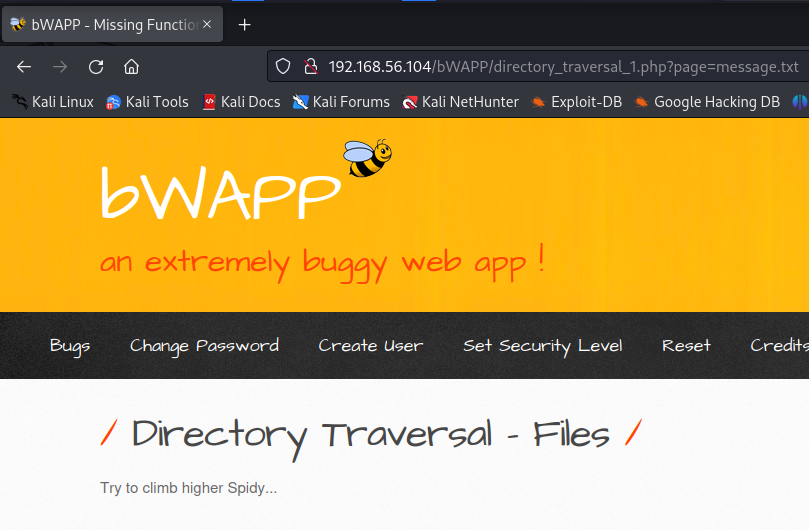Viewport: 809px width, 530px height.
Task: Open a new tab with plus button
Action: [x=245, y=24]
